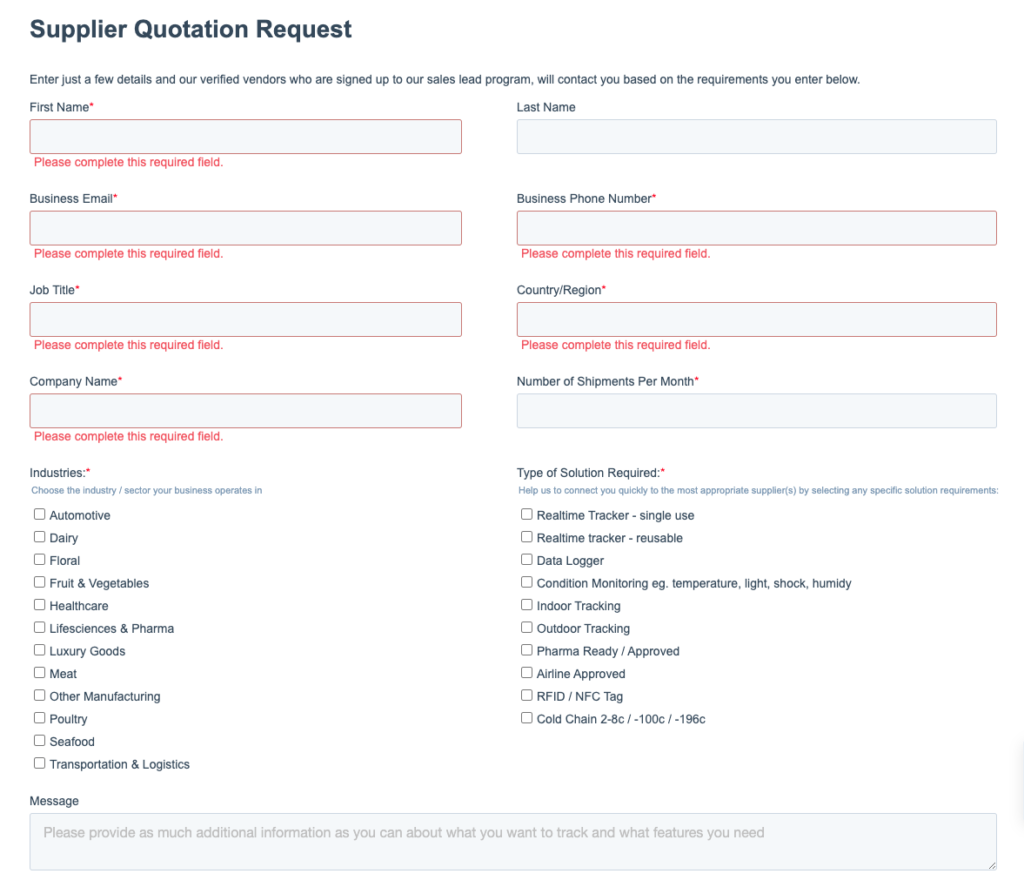Open Number of Shipments Per Month field
Viewport: 1024px width, 887px height.
pyautogui.click(x=756, y=411)
